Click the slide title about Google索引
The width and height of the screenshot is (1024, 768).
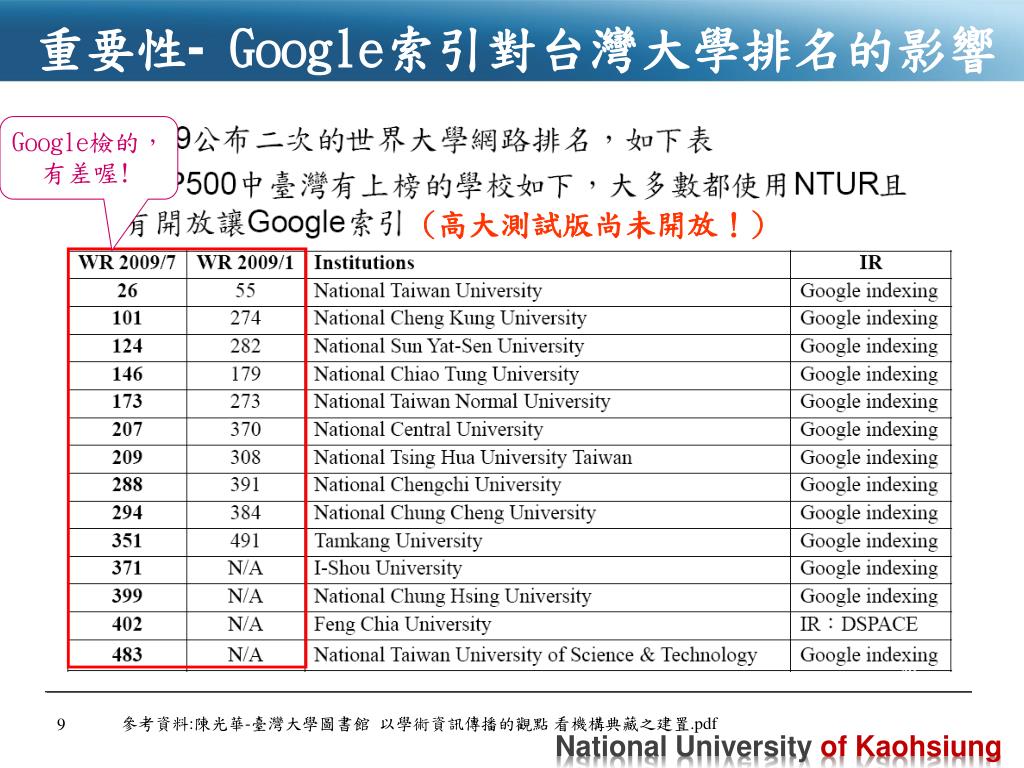point(516,49)
